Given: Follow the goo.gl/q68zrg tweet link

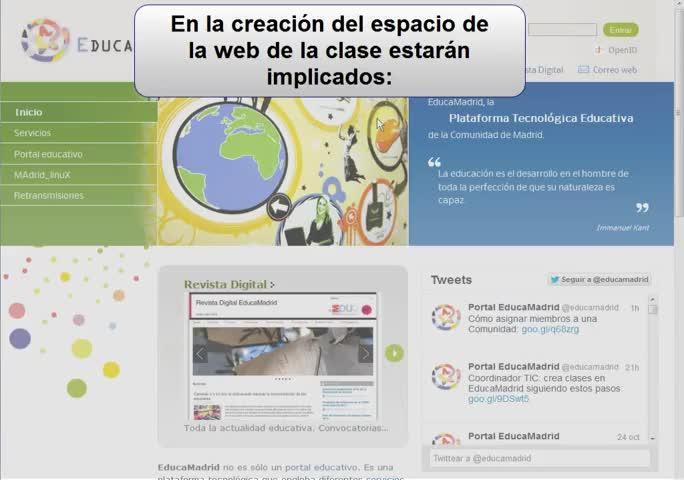Looking at the screenshot, I should coord(550,329).
